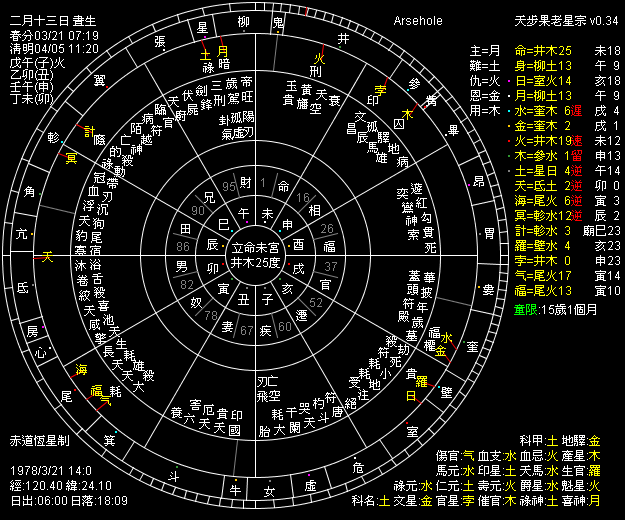Select the yellow 天 marker at left edge

coord(46,257)
